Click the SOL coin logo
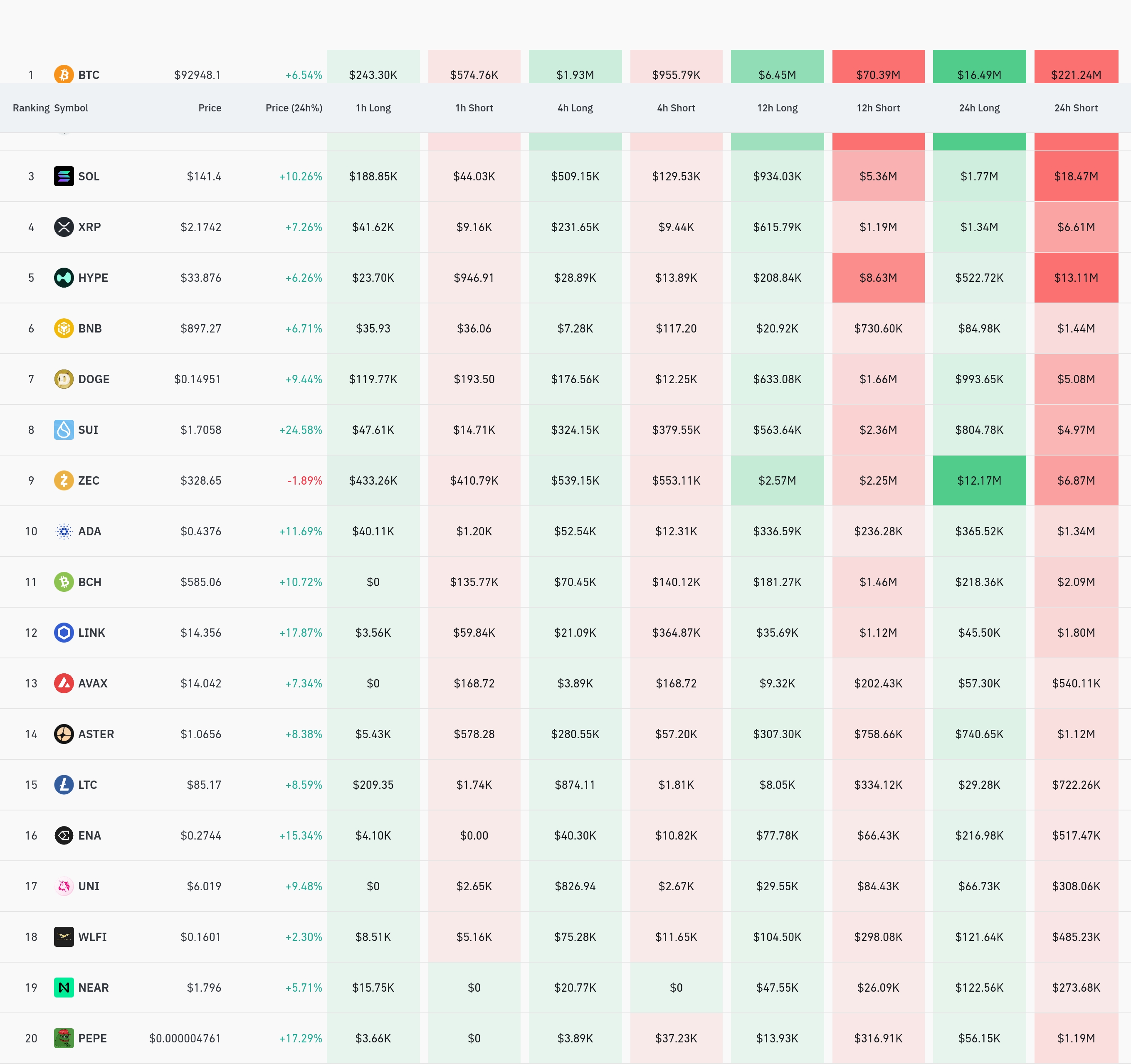Screen dimensions: 1131x1064 pos(64,176)
